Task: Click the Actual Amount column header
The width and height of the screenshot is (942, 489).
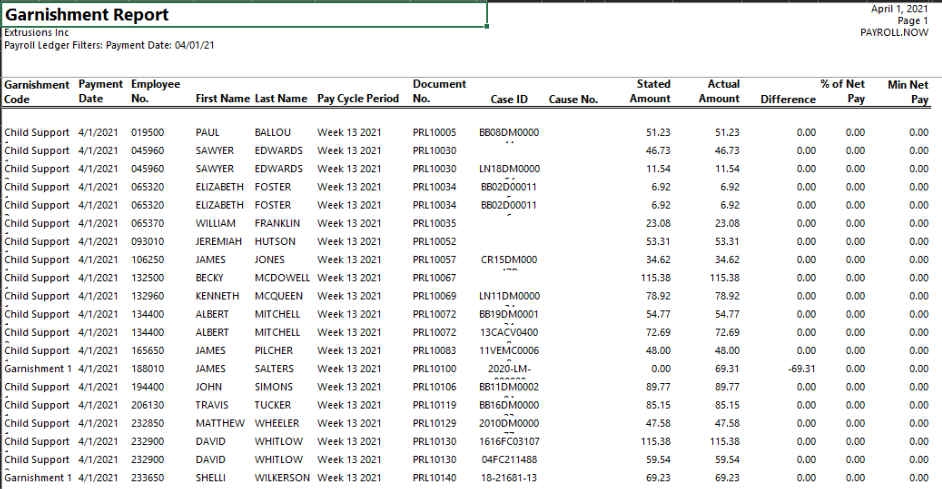Action: (x=719, y=91)
